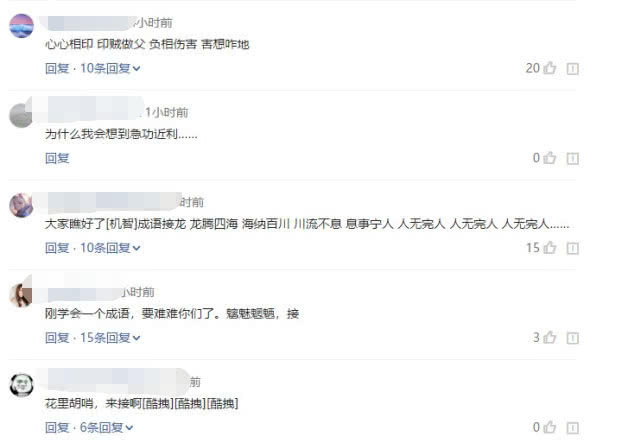
Task: Reply to the 心心相印 comment
Action: [x=57, y=69]
